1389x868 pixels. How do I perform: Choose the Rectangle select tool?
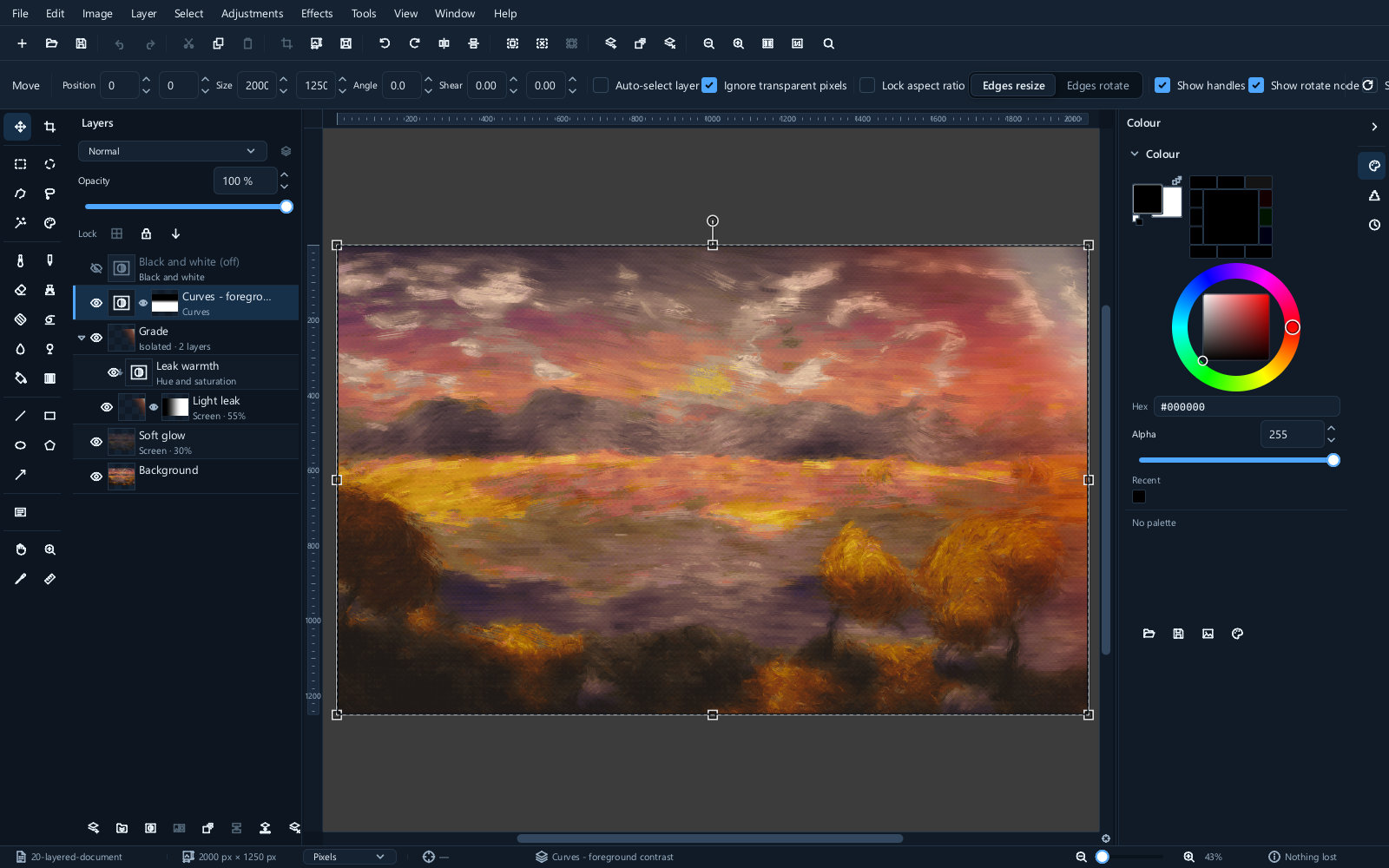(x=20, y=164)
